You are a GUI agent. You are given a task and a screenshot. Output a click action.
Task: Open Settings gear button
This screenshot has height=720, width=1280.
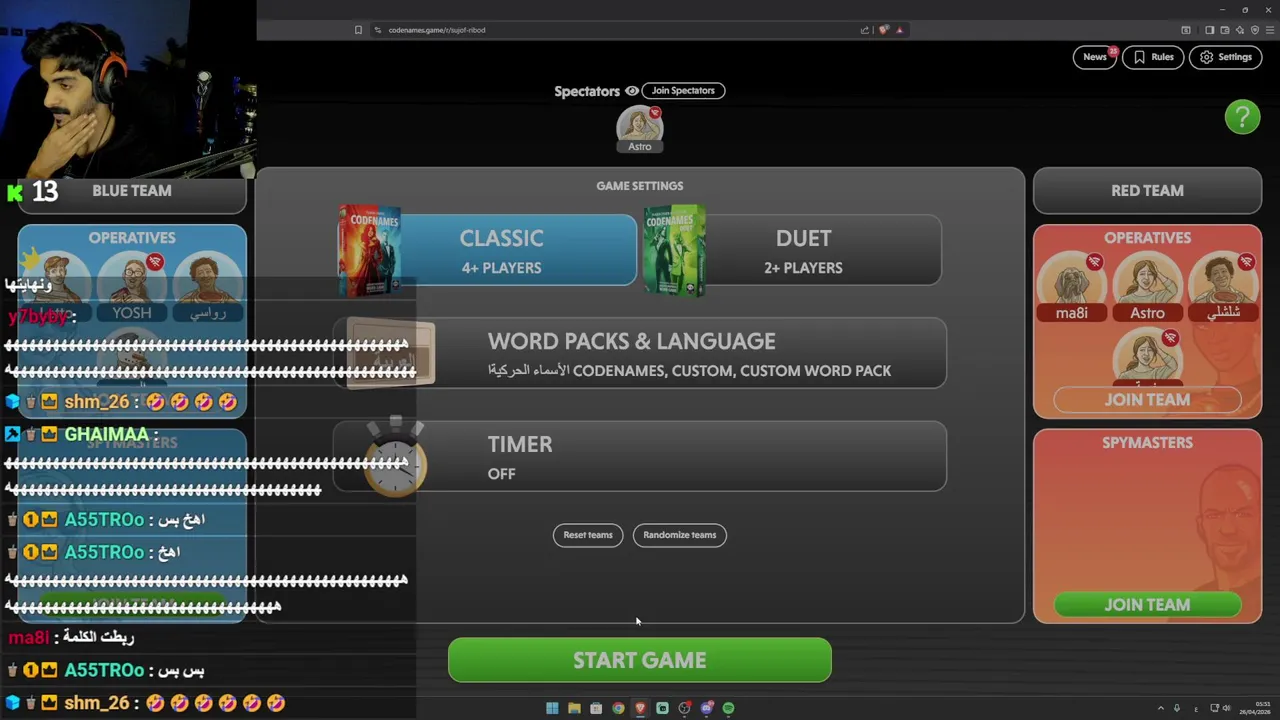pyautogui.click(x=1225, y=57)
